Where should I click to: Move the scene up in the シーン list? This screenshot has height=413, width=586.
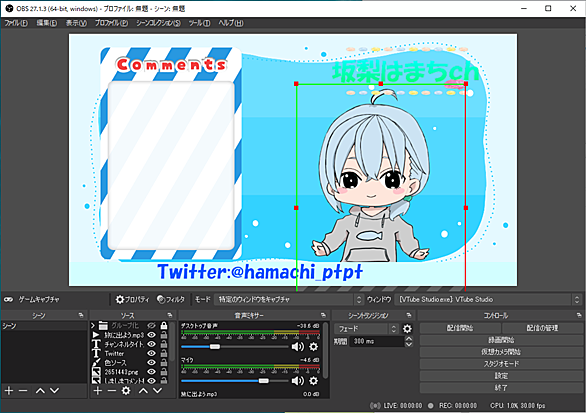click(40, 391)
